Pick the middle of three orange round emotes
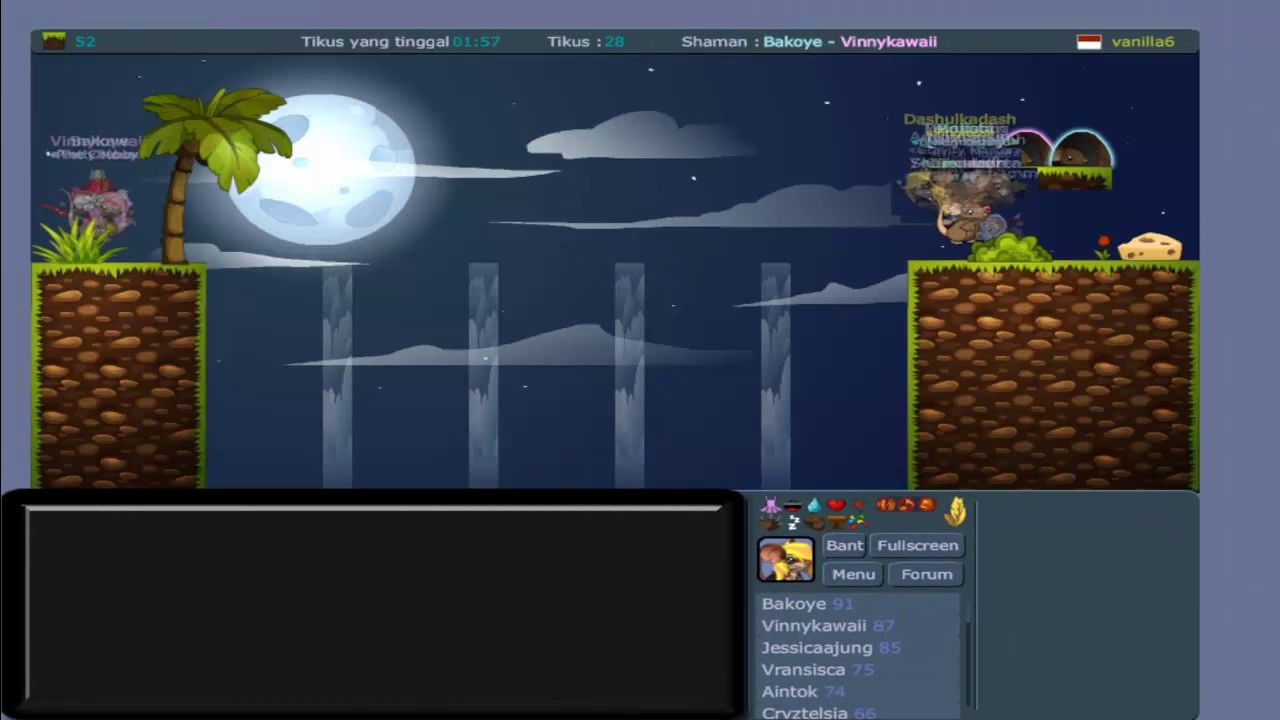1280x720 pixels. tap(906, 505)
